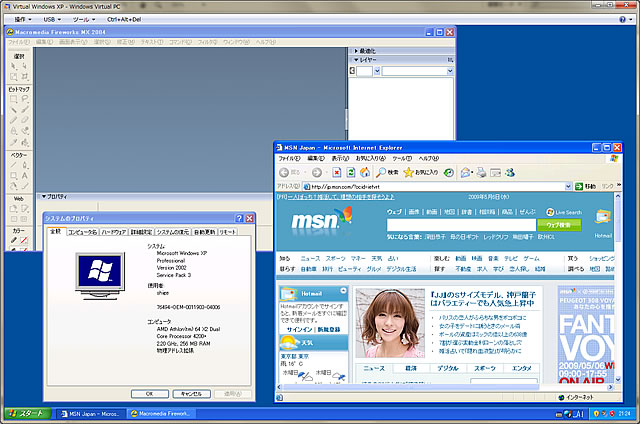This screenshot has height=424, width=640.
Task: Click the IE Messenger toolbar icon
Action: (x=510, y=173)
